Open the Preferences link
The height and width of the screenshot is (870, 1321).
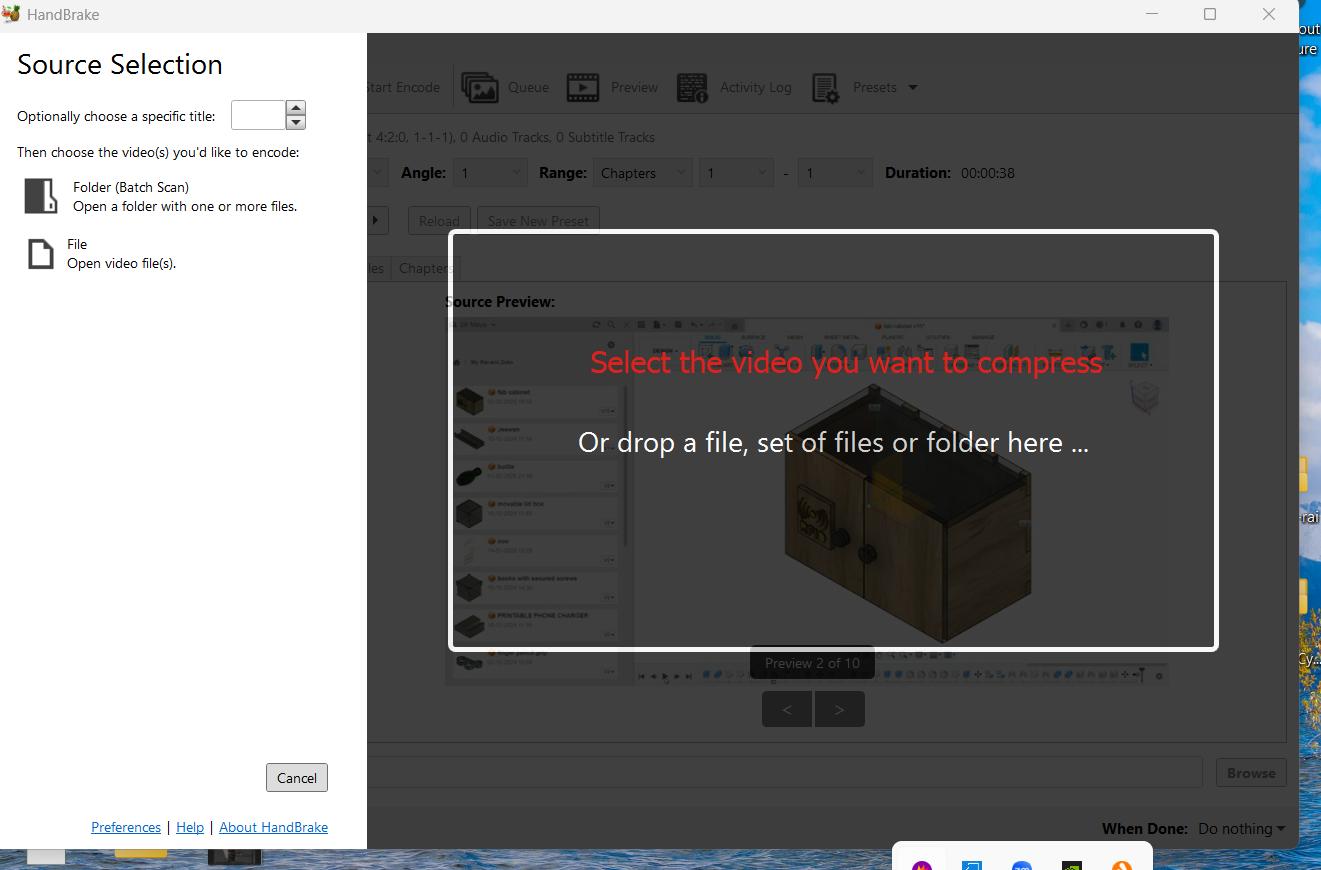126,827
